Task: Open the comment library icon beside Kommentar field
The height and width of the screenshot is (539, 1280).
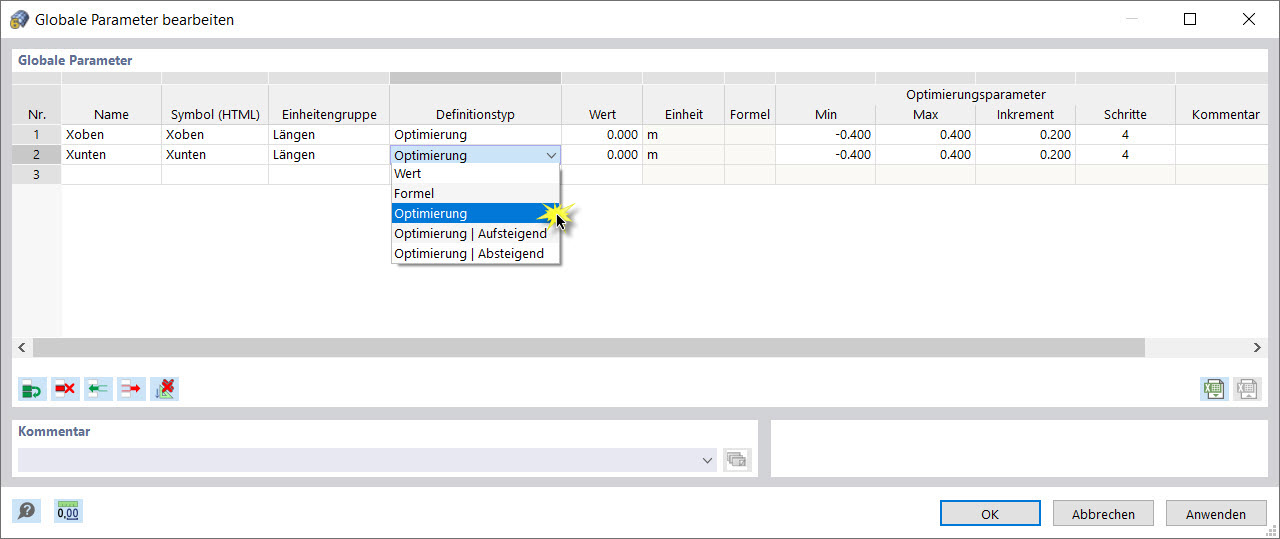Action: [x=736, y=460]
